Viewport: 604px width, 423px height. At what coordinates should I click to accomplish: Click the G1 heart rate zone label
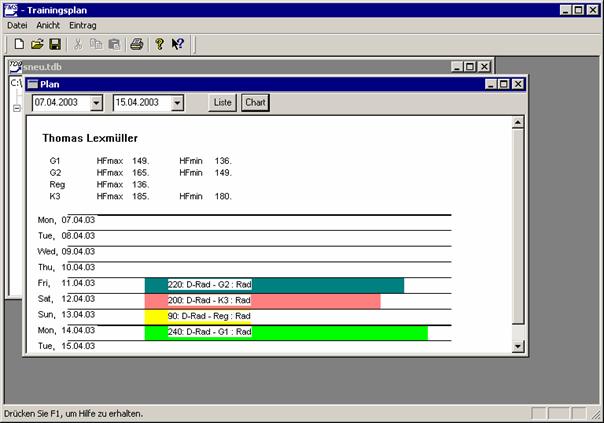[55, 161]
